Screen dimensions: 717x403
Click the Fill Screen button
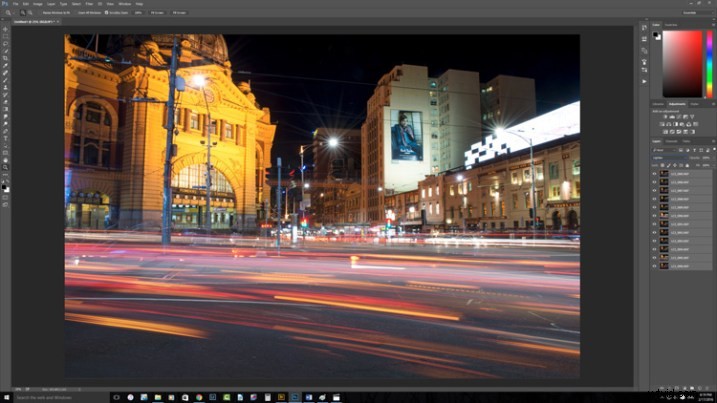pyautogui.click(x=179, y=13)
